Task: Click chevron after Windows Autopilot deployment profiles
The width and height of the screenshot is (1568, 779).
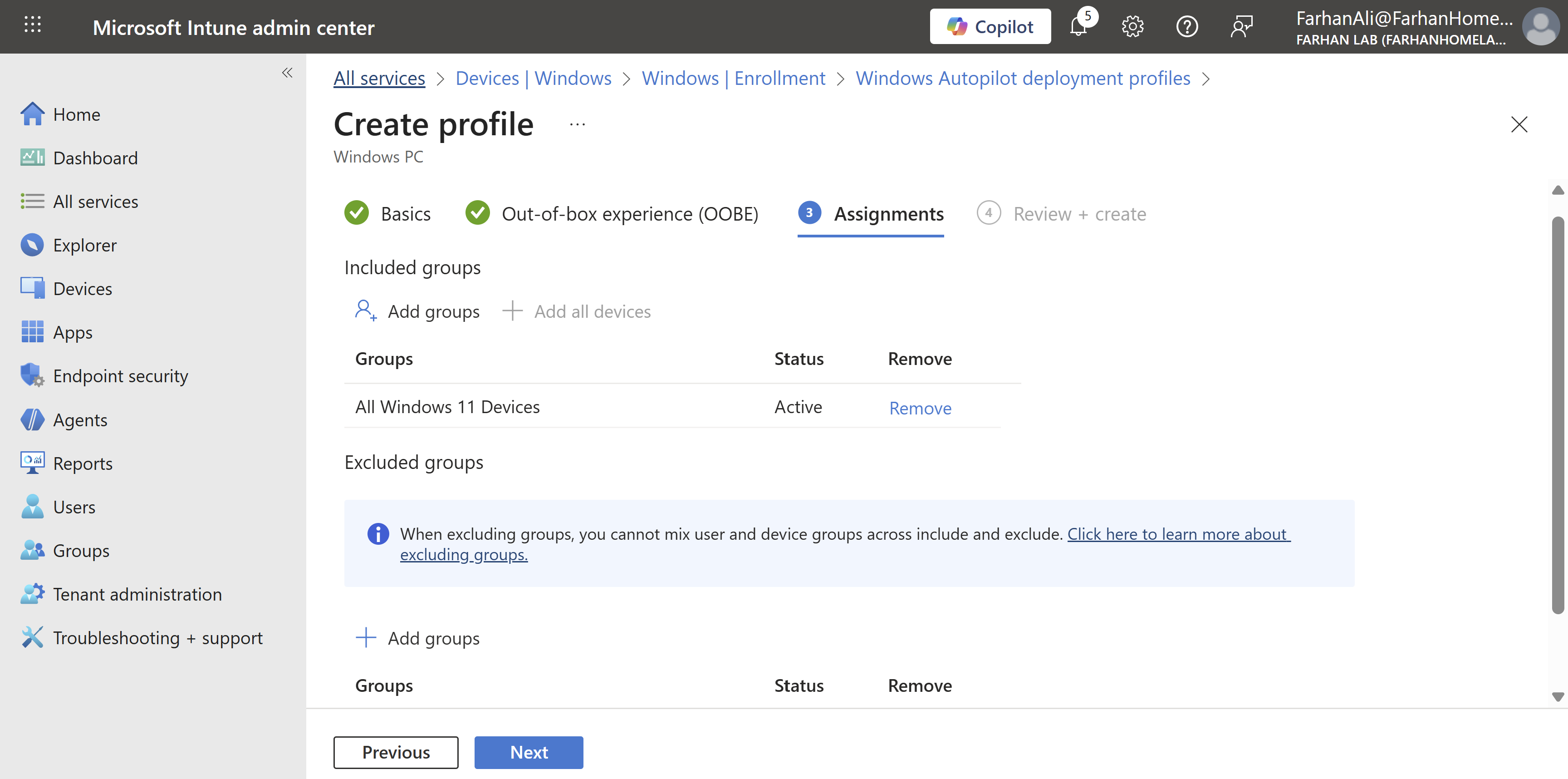Action: click(x=1206, y=79)
